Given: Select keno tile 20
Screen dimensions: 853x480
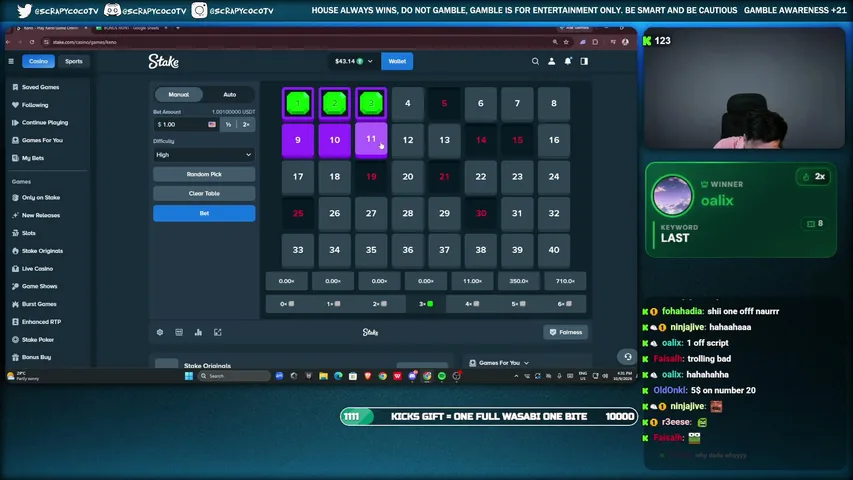Looking at the screenshot, I should pyautogui.click(x=407, y=177).
